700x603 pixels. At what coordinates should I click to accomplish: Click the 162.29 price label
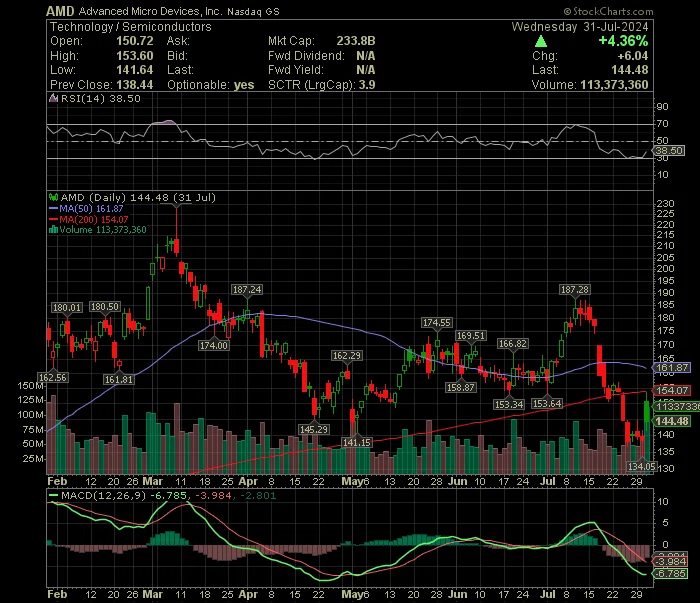pos(347,356)
